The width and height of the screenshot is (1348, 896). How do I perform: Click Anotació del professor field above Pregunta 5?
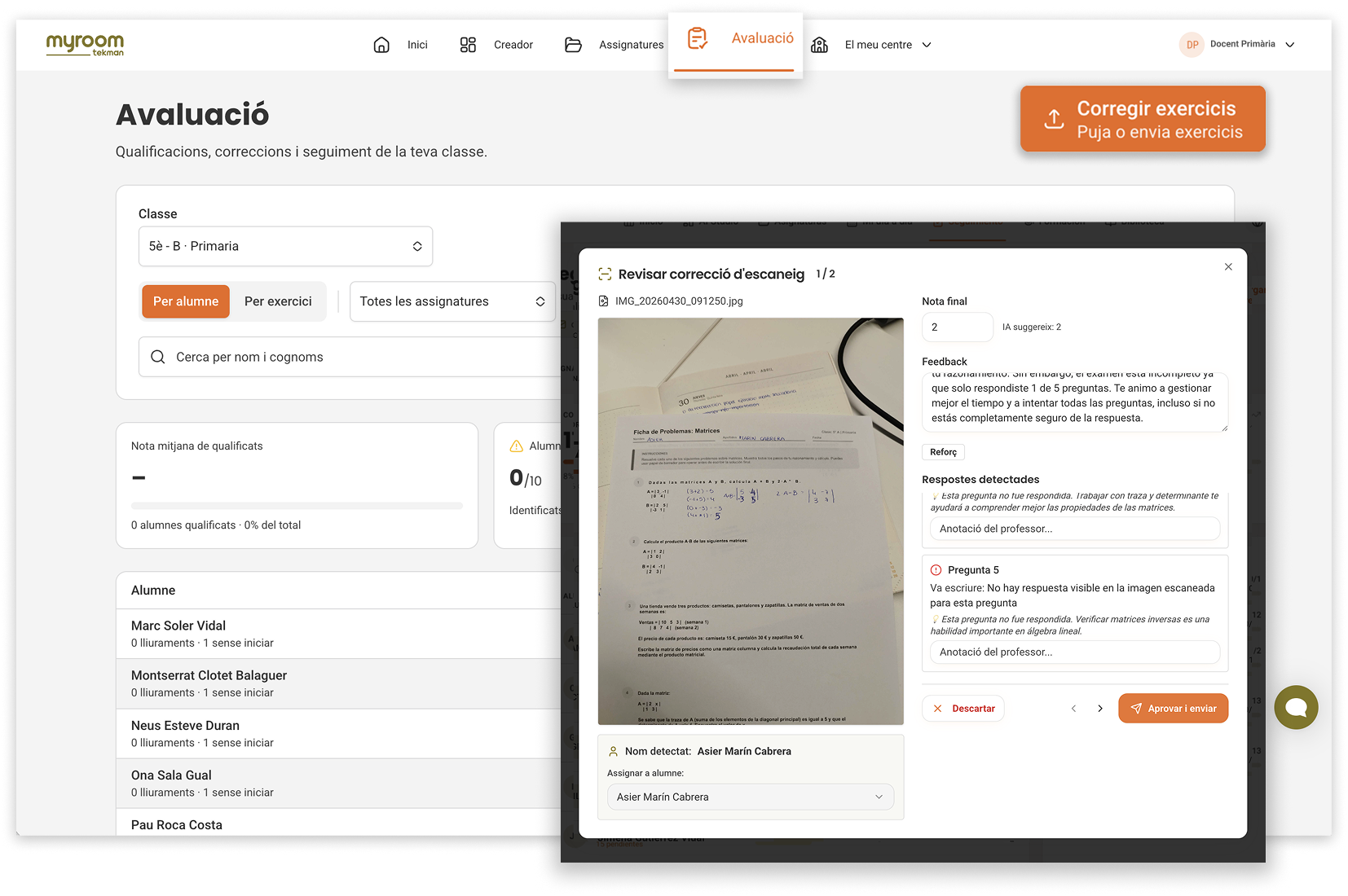point(1075,529)
